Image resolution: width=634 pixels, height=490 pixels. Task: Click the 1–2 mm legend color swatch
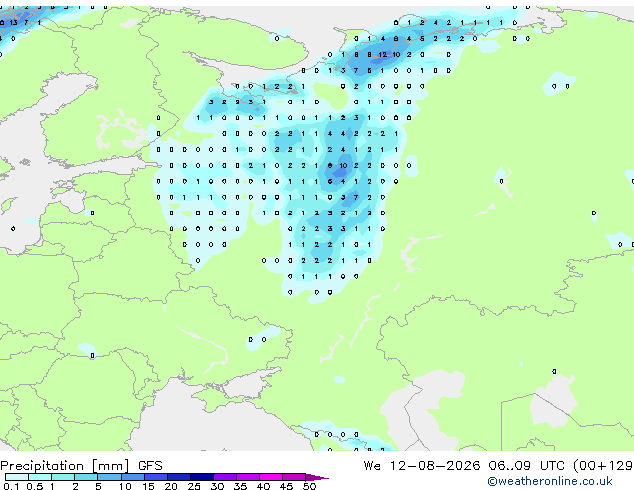63,477
